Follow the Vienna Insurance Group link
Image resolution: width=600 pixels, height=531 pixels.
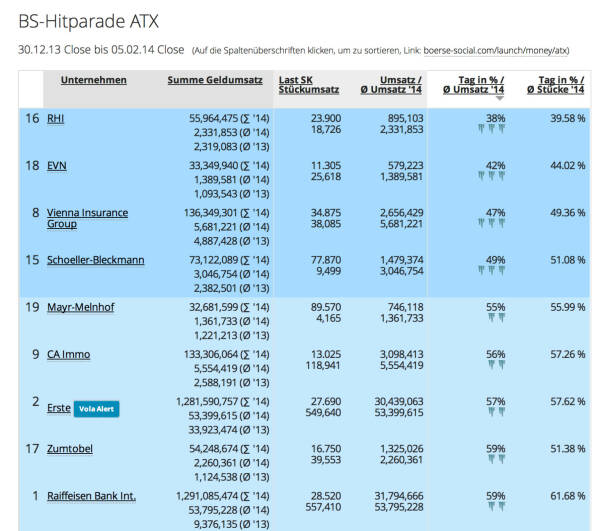(87, 219)
